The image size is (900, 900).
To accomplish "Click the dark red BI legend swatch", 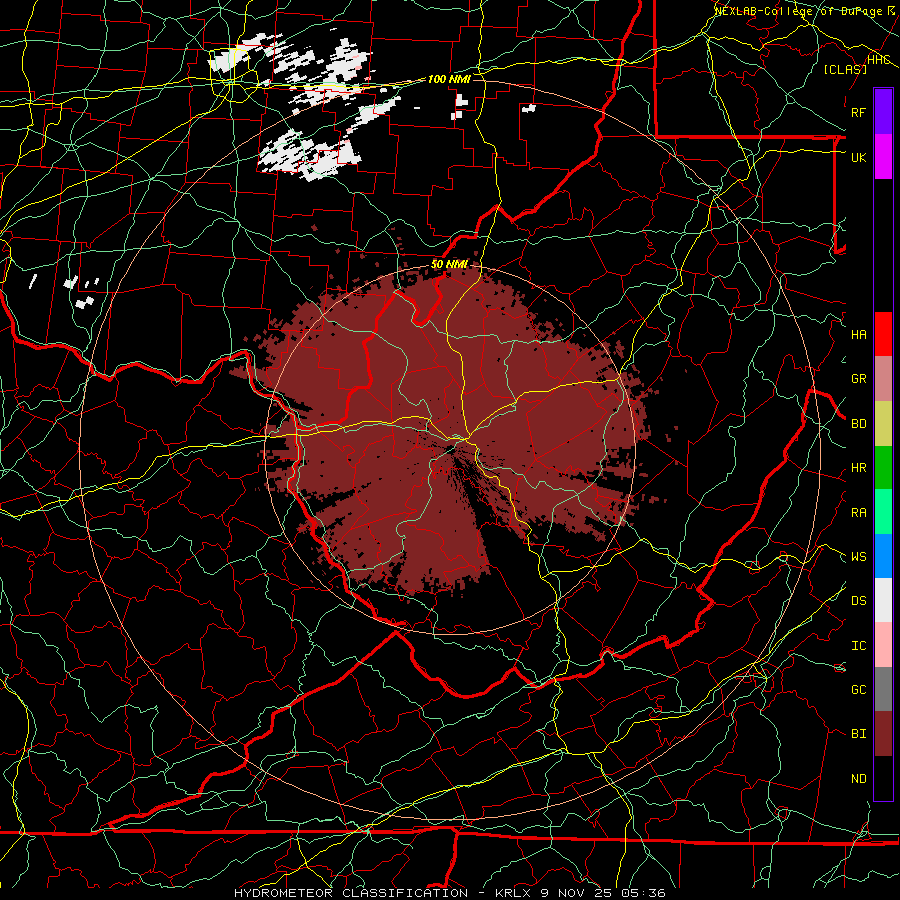I will coord(883,734).
